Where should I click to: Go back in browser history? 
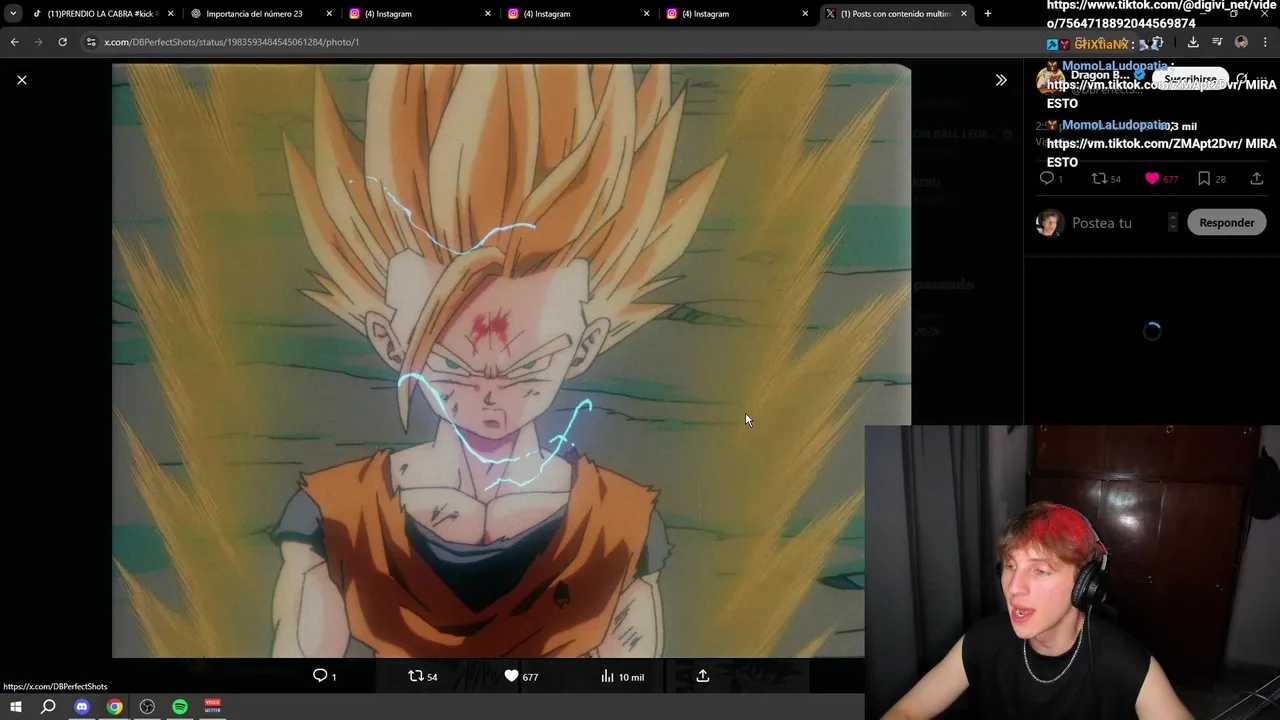tap(14, 42)
